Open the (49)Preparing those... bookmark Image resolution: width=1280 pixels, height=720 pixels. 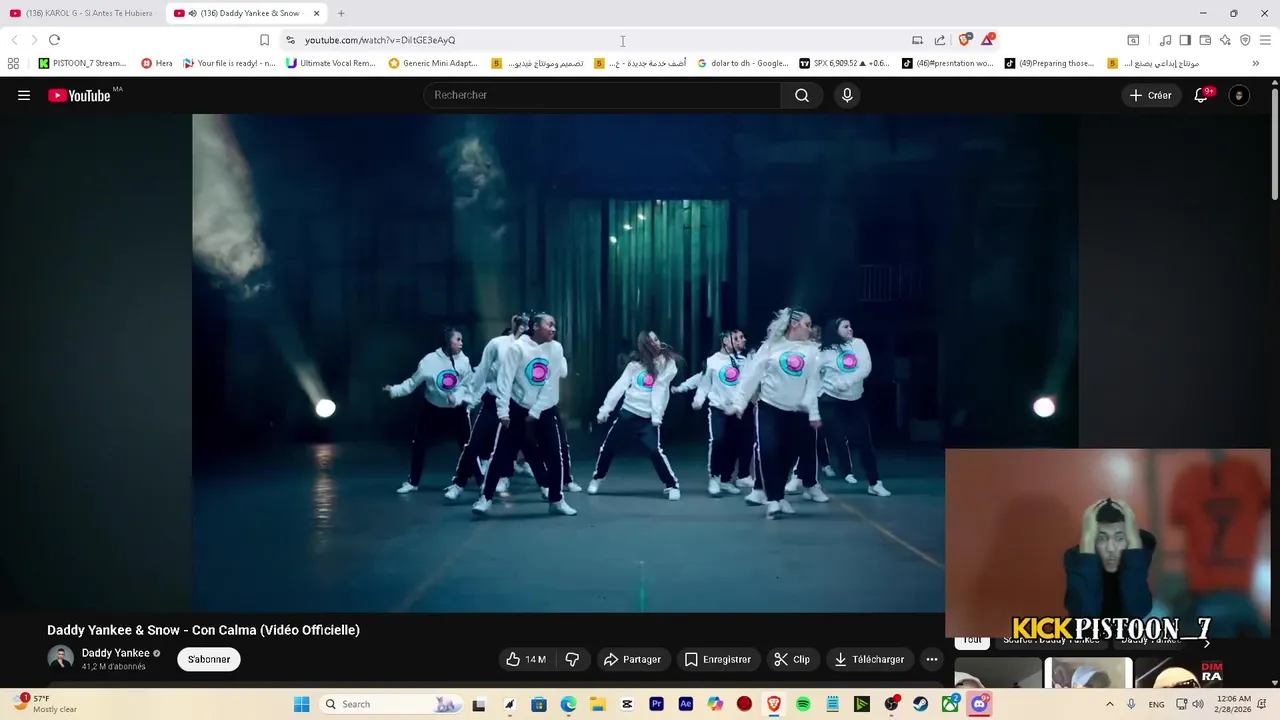click(1050, 63)
